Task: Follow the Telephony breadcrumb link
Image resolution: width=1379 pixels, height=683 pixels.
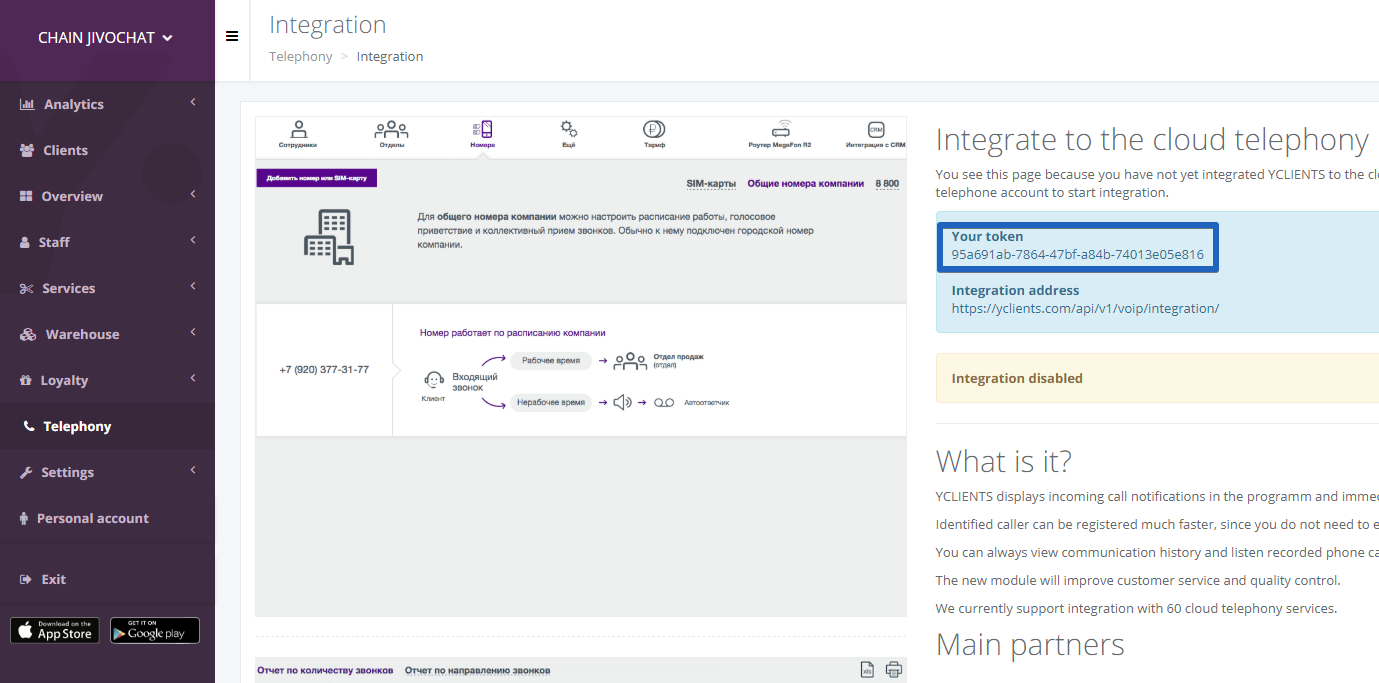Action: pyautogui.click(x=300, y=56)
